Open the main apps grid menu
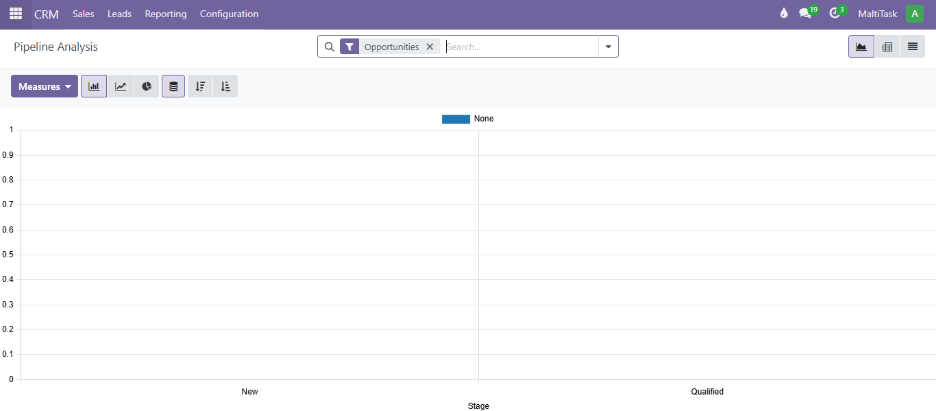This screenshot has height=411, width=936. pos(16,14)
